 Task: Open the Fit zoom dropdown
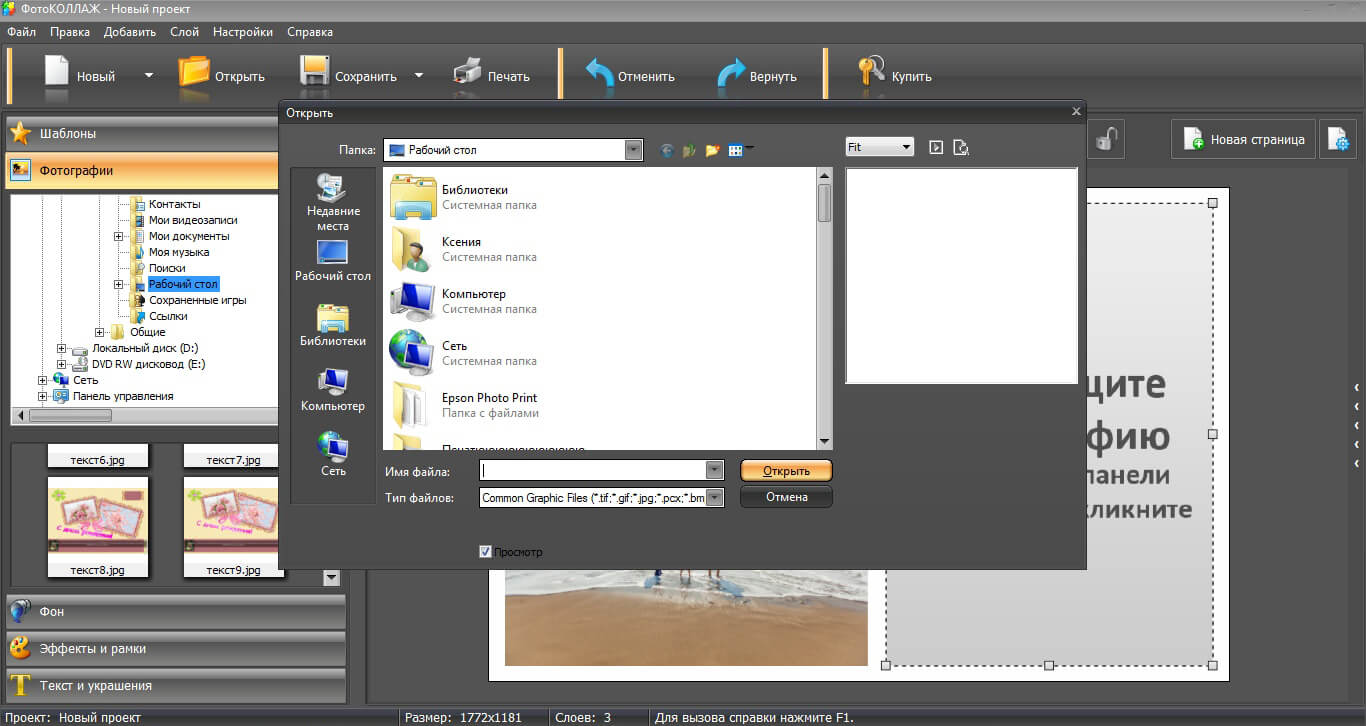pyautogui.click(x=906, y=147)
